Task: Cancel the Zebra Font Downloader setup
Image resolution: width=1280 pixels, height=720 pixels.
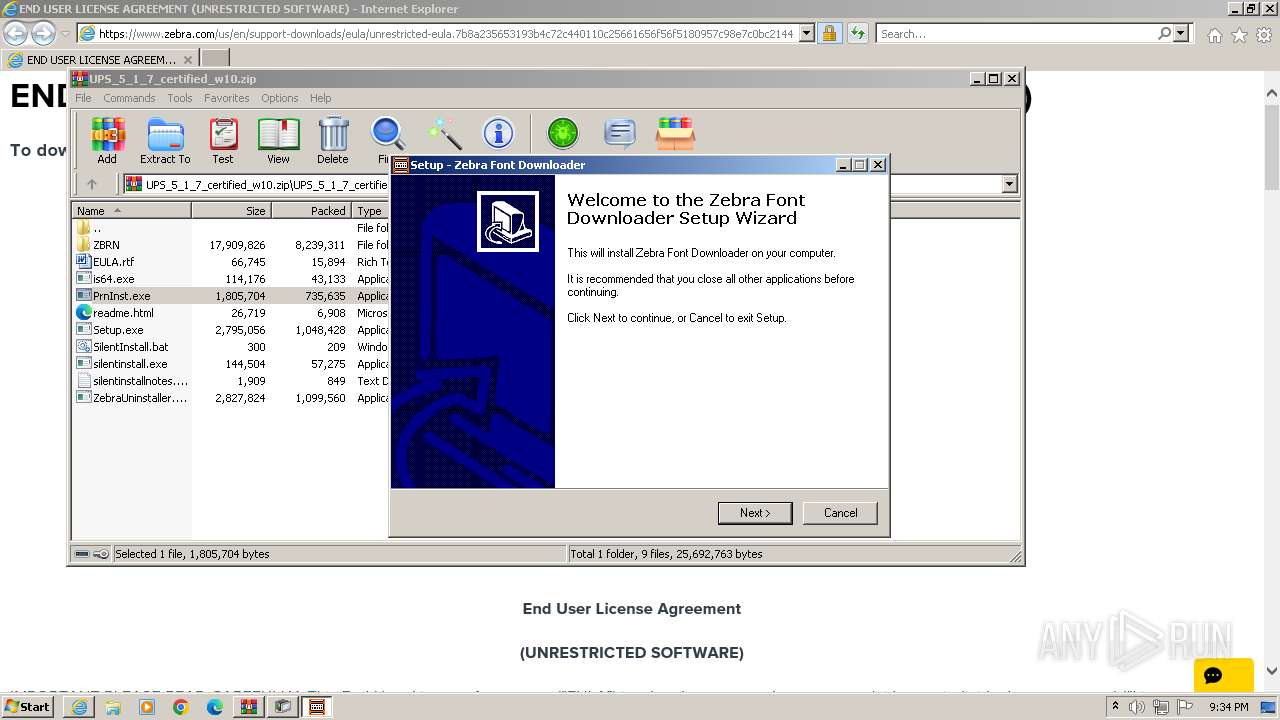Action: tap(840, 513)
